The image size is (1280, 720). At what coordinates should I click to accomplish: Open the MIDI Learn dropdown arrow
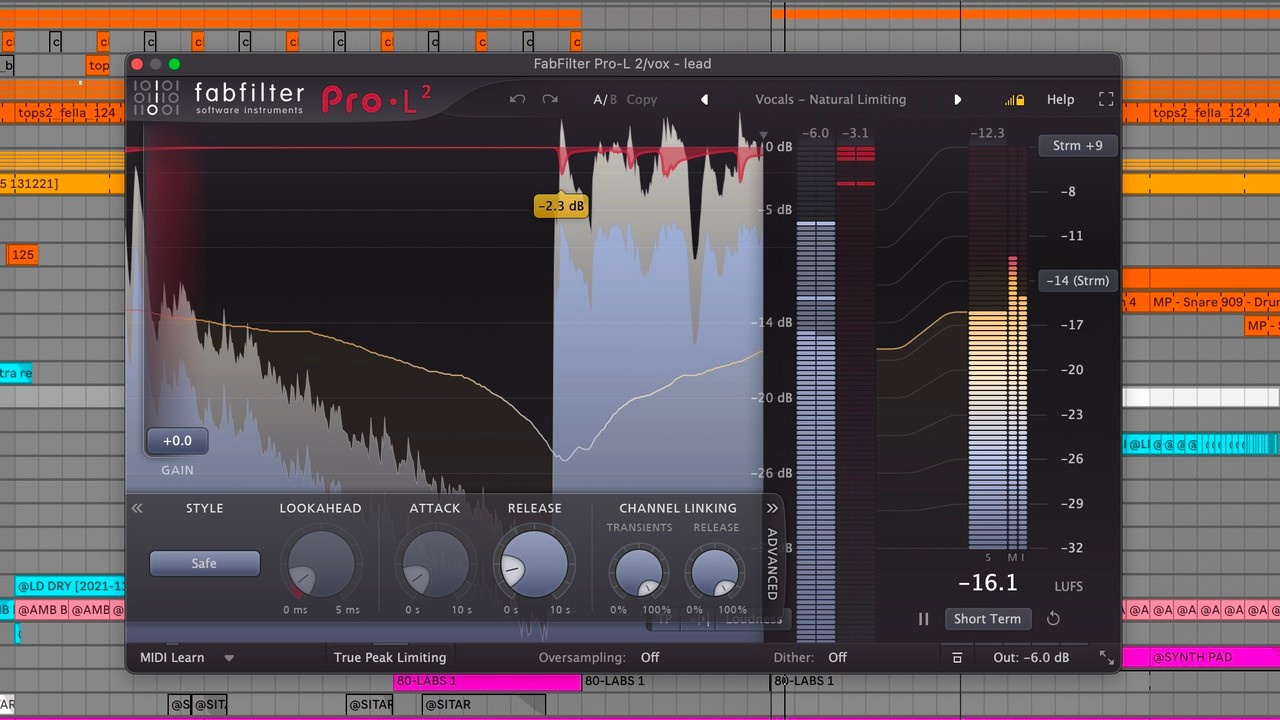[x=229, y=658]
